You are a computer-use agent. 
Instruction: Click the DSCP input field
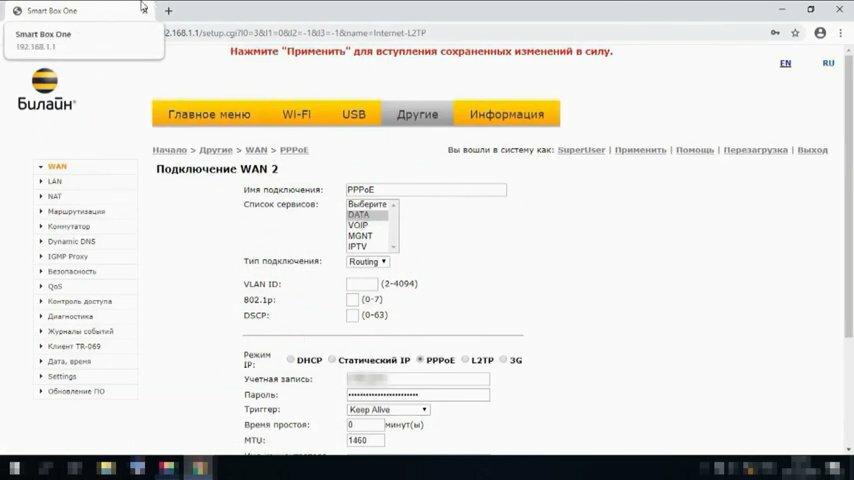click(x=352, y=315)
